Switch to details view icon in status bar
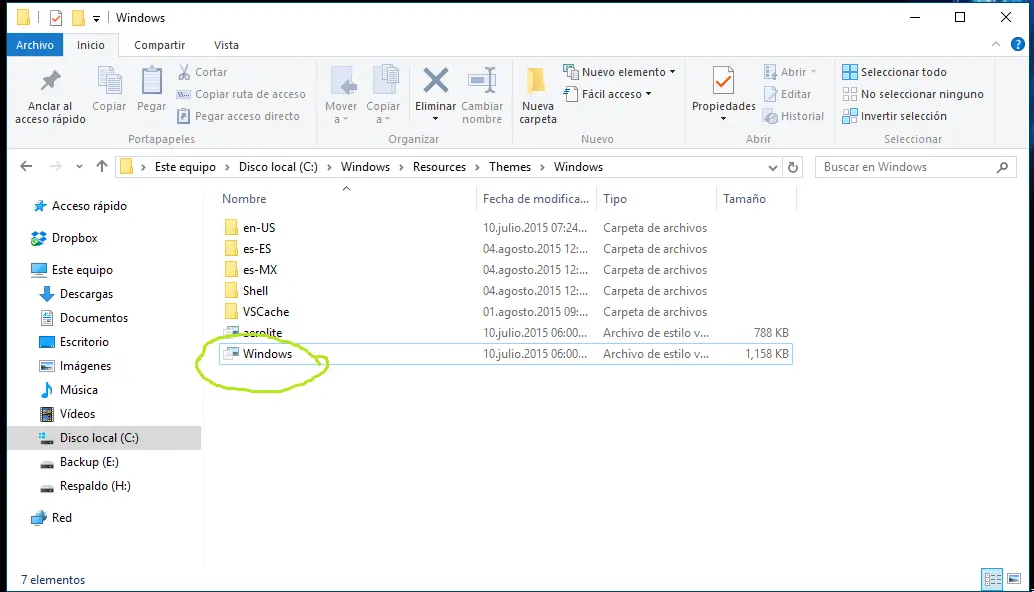This screenshot has width=1034, height=592. point(992,579)
